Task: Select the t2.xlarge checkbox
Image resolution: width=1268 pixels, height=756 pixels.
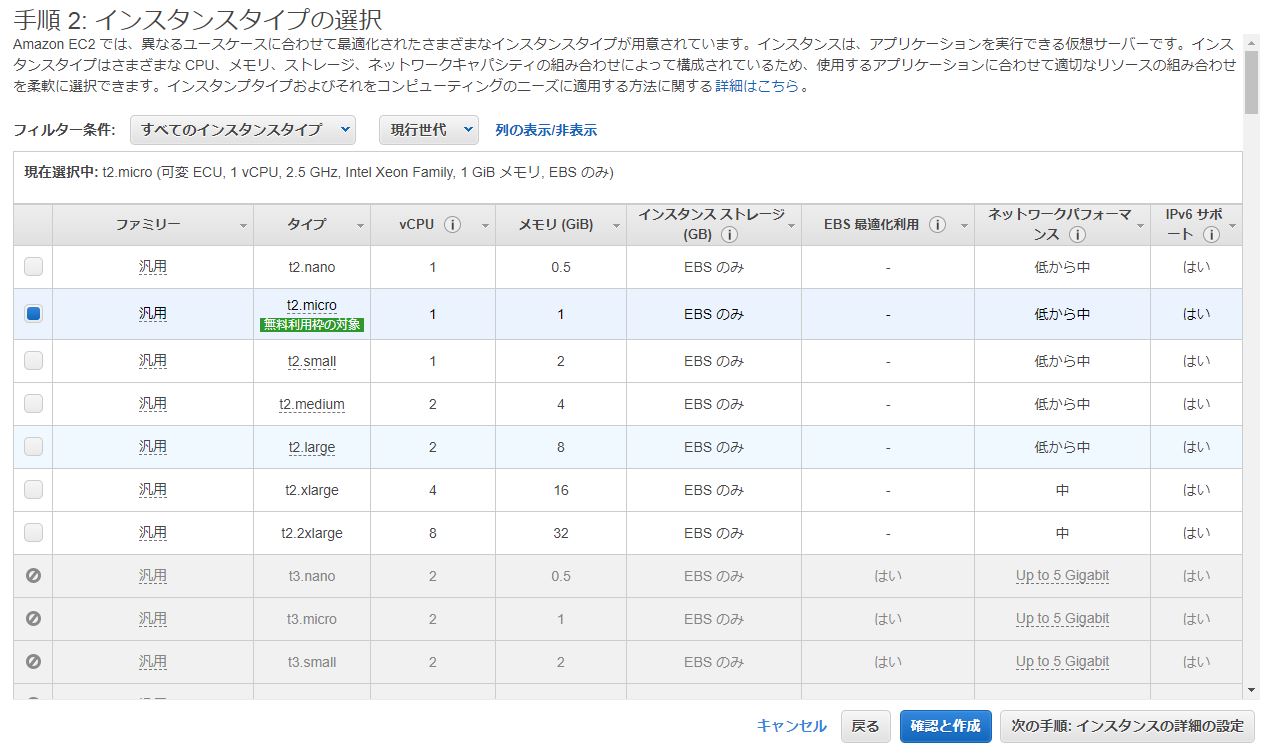Action: point(33,490)
